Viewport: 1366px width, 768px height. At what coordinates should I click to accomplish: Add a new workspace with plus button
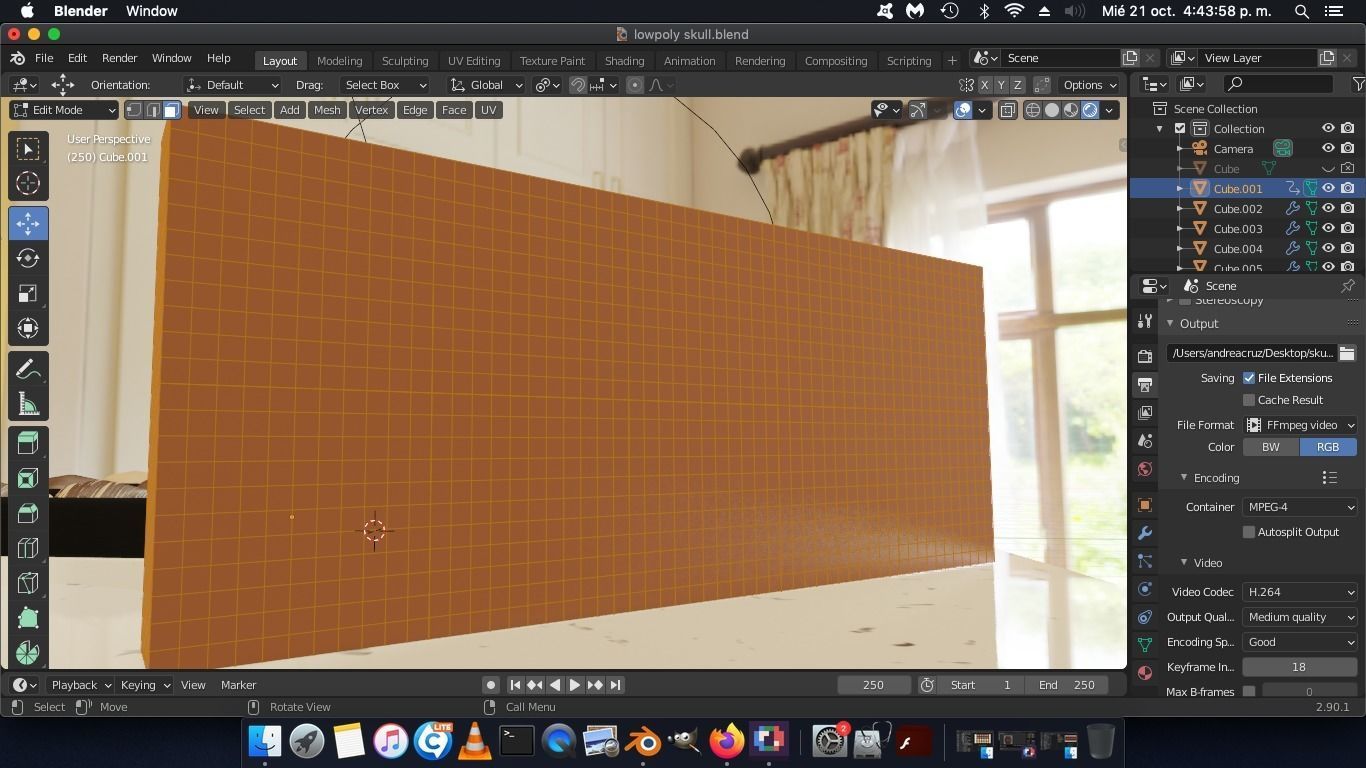click(952, 60)
